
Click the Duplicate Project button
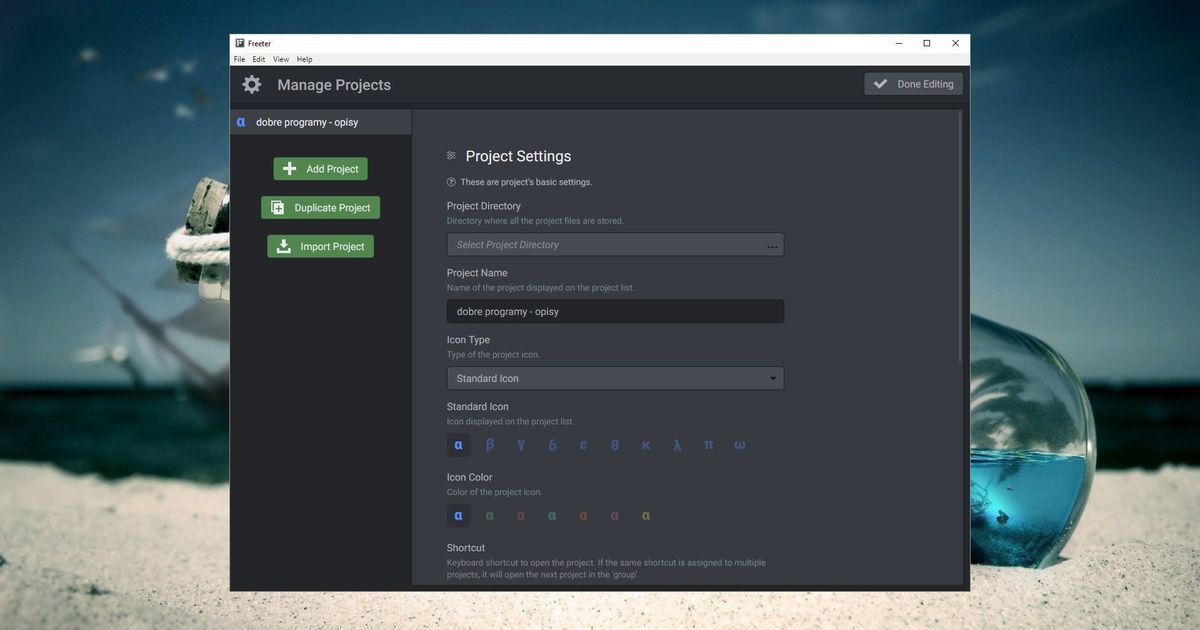(x=320, y=208)
